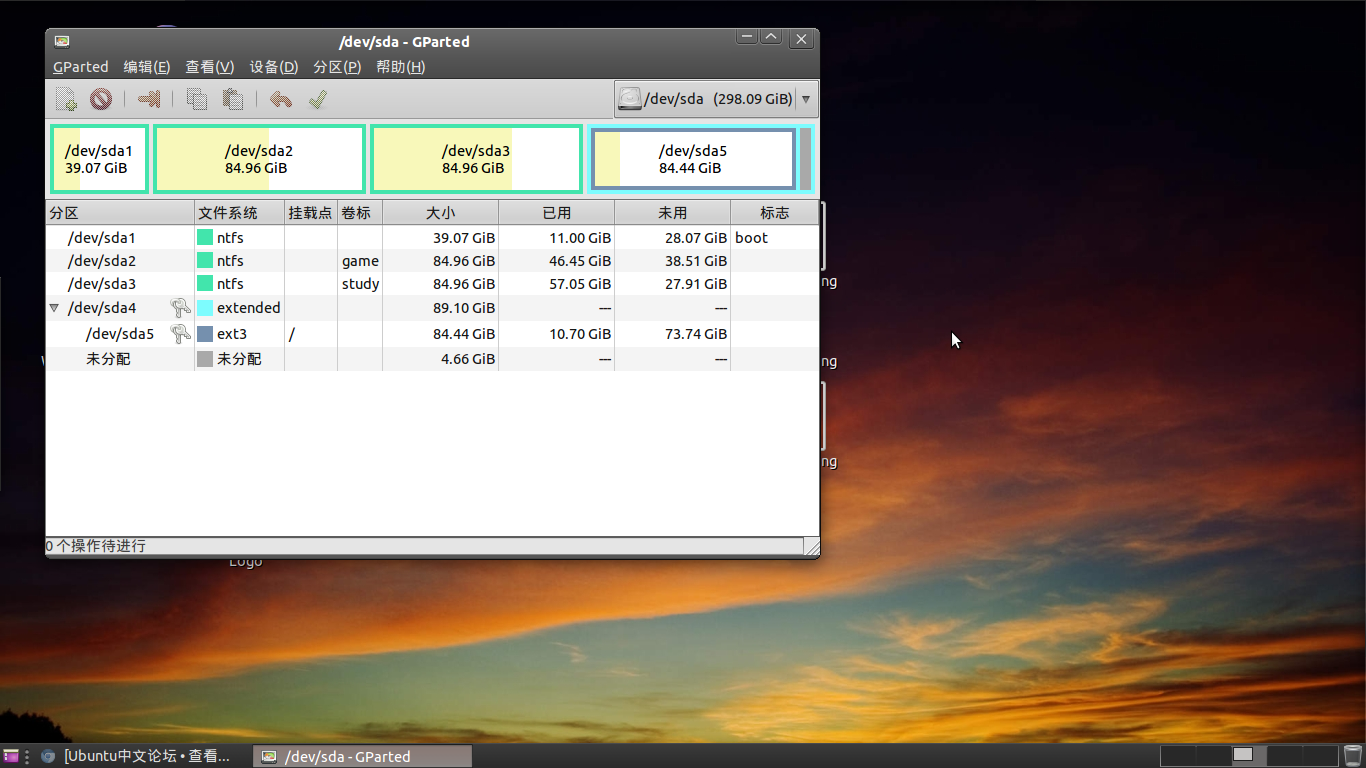Click the 57.05 GiB used cell
This screenshot has width=1366, height=768.
tap(556, 284)
